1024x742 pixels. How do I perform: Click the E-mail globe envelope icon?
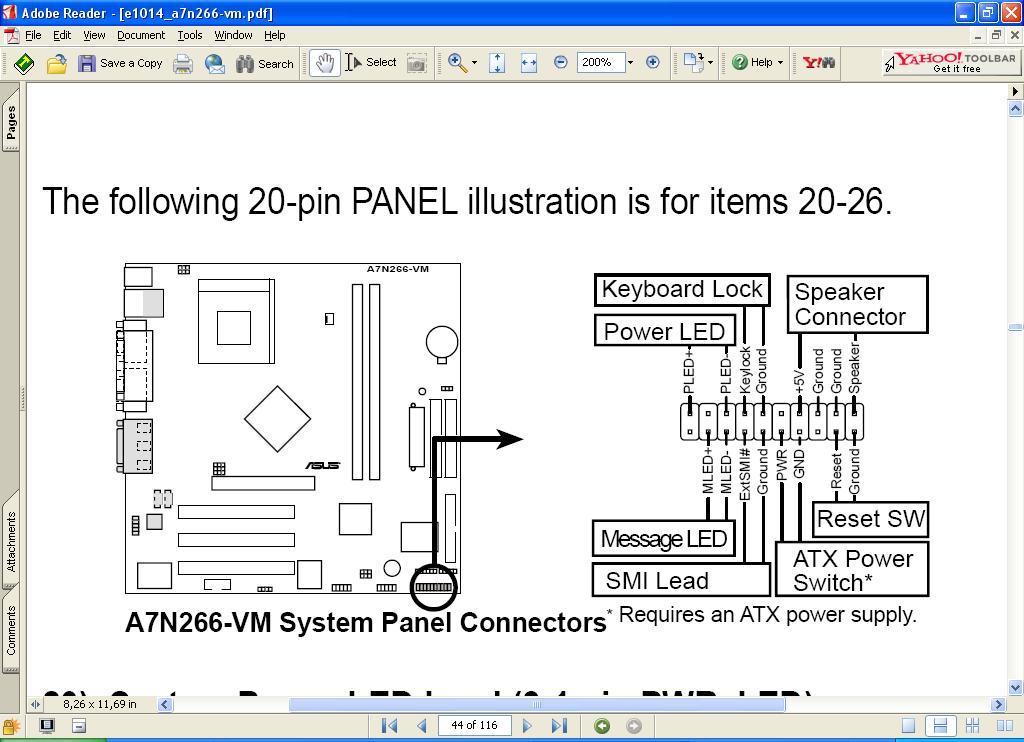[215, 63]
